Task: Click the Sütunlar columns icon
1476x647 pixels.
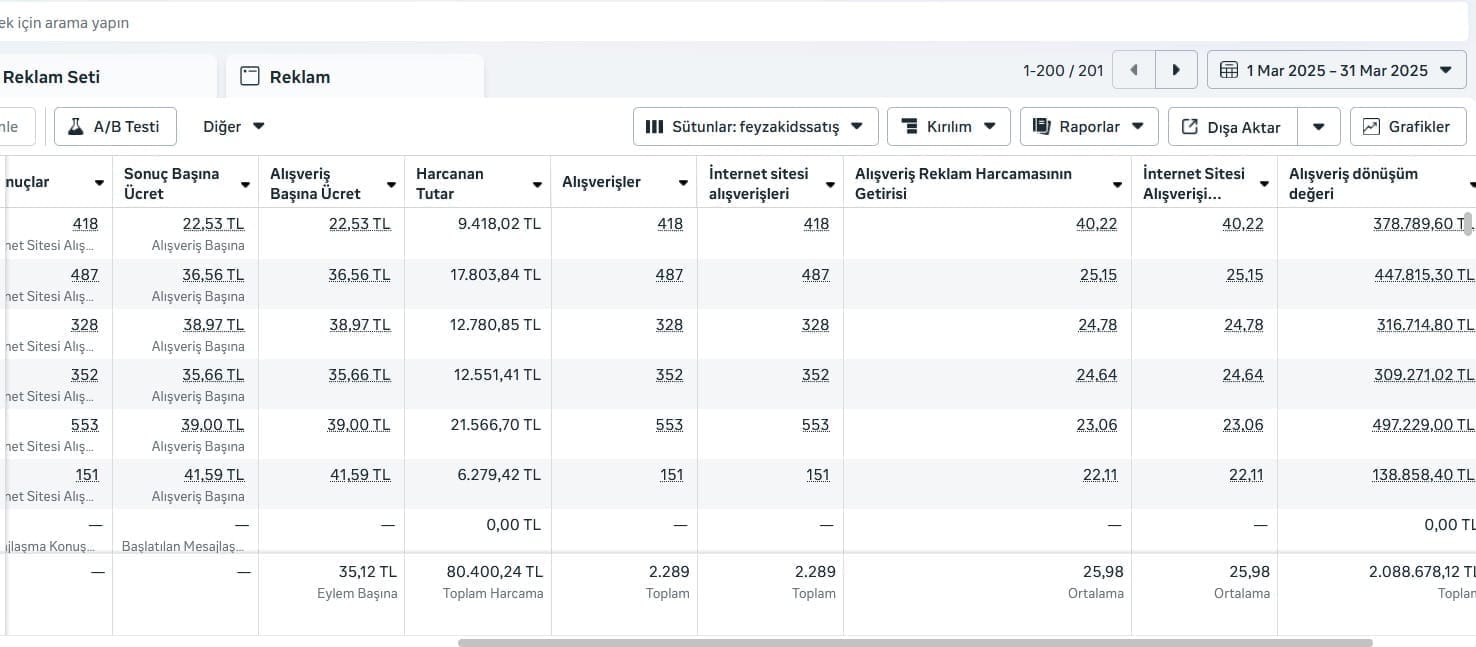Action: click(655, 127)
